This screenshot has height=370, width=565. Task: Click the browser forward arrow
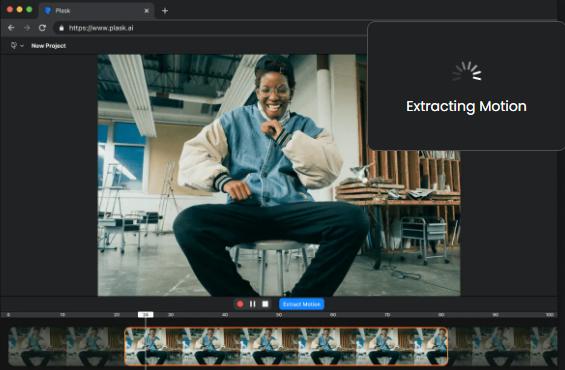[27, 28]
